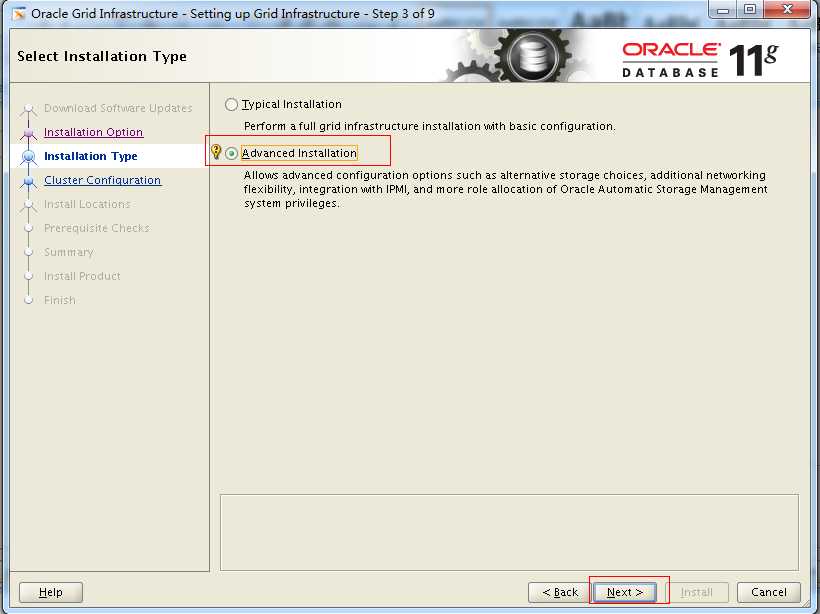Click the Back button
820x614 pixels.
coord(560,592)
